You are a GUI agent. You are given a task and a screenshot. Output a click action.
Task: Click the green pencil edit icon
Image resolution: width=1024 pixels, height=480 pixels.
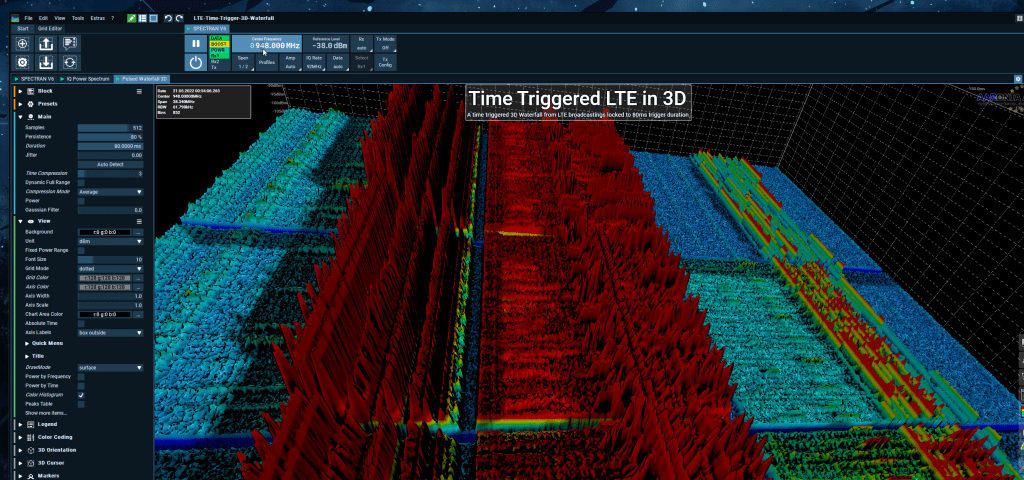coord(132,18)
